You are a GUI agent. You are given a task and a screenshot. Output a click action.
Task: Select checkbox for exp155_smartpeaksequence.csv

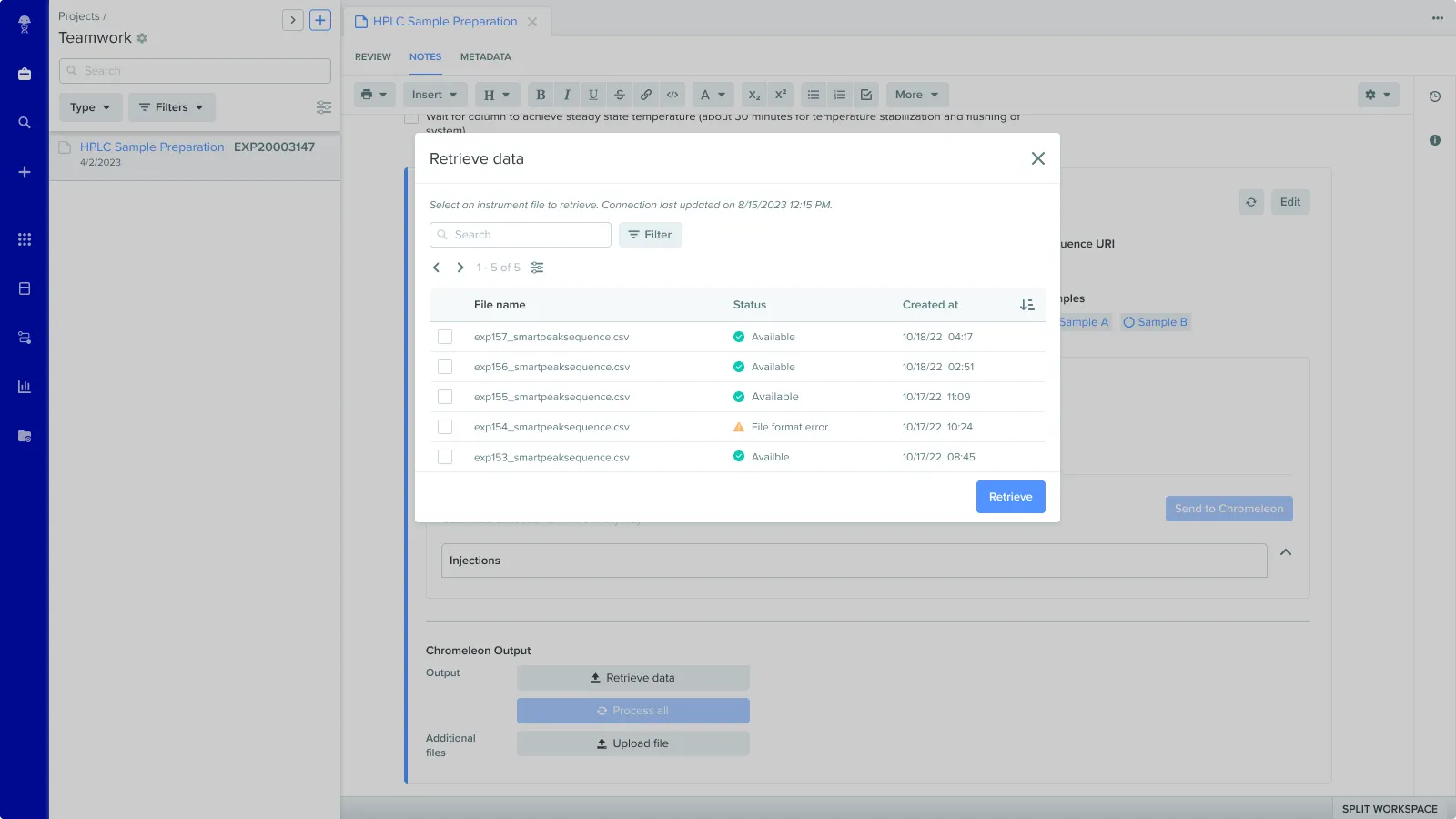(445, 397)
